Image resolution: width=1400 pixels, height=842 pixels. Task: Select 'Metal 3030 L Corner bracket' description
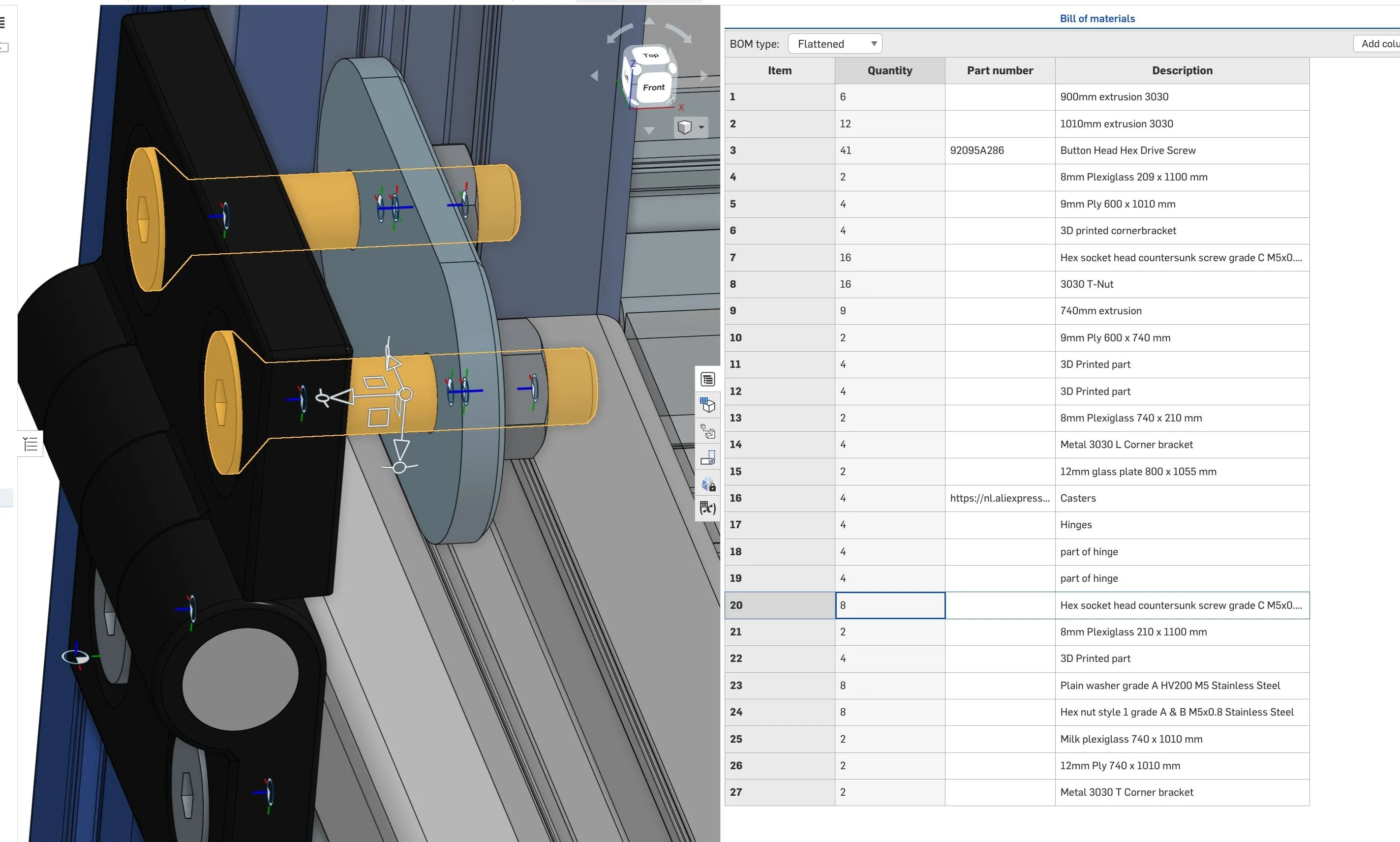(1182, 445)
